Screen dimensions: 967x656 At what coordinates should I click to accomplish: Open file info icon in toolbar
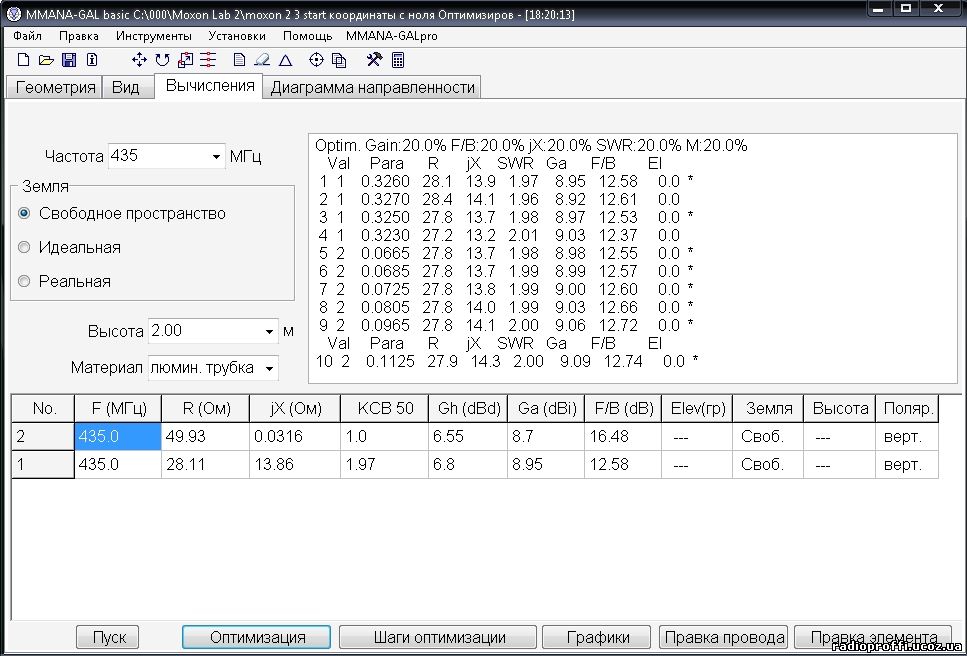click(x=92, y=60)
